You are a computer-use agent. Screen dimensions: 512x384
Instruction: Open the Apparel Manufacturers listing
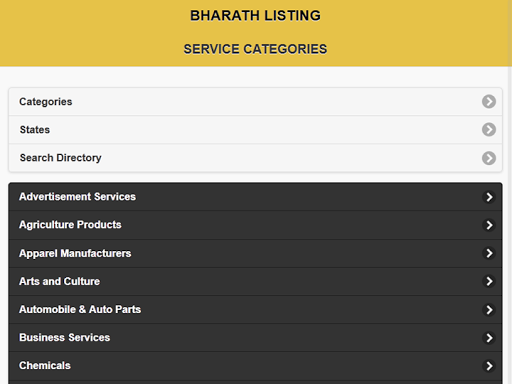click(x=255, y=253)
